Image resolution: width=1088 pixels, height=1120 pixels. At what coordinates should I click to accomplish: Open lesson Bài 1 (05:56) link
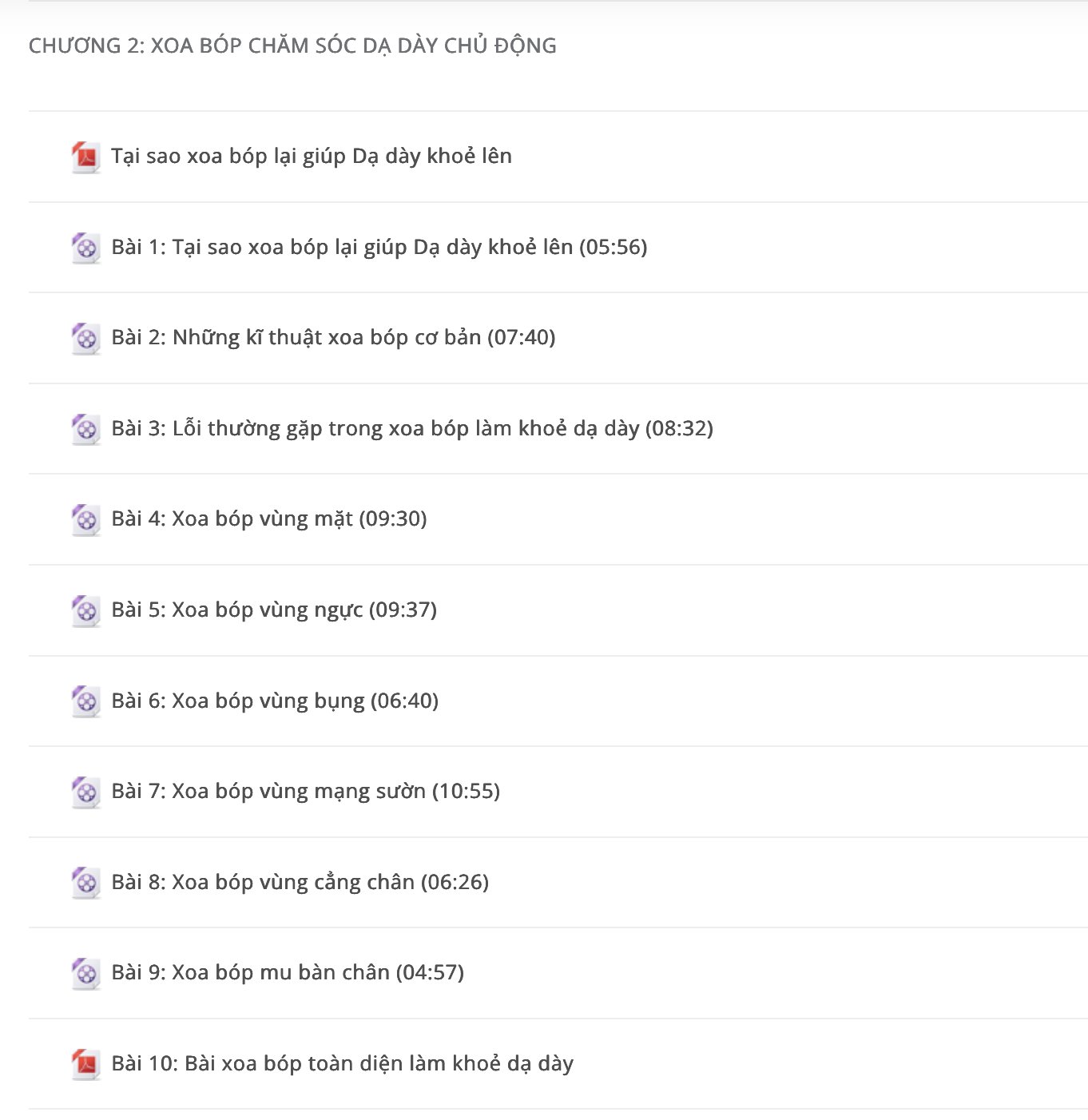379,247
